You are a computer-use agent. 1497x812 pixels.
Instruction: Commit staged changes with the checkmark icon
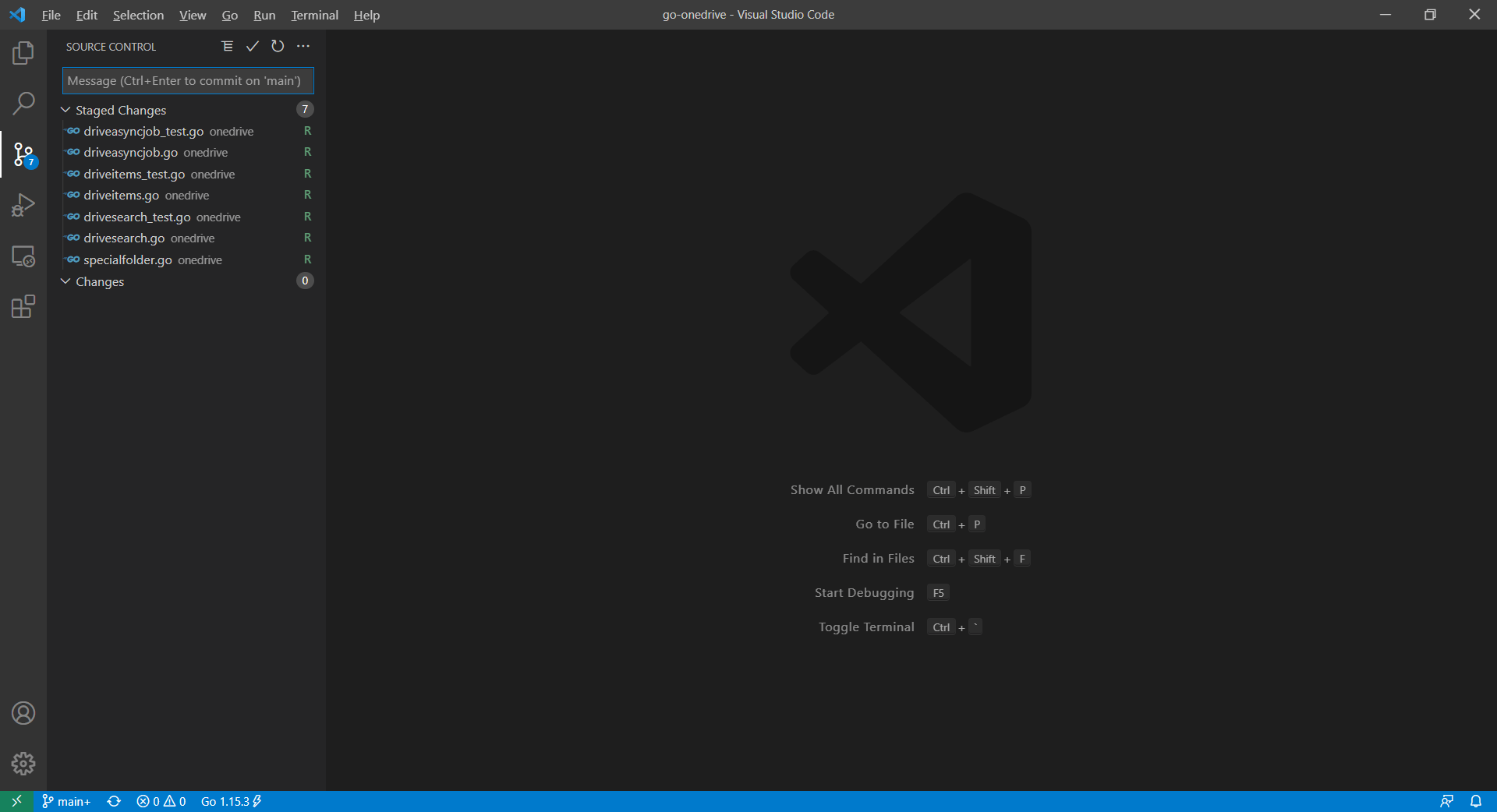tap(252, 46)
